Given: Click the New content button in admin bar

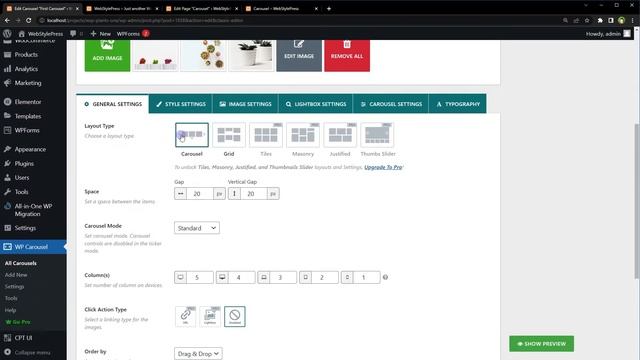Looking at the screenshot, I should [100, 34].
